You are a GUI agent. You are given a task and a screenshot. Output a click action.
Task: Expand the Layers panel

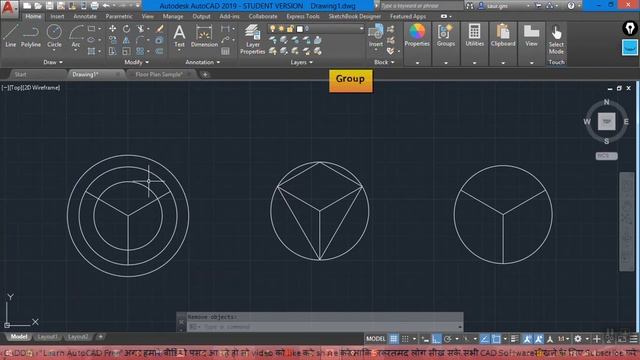pos(302,62)
